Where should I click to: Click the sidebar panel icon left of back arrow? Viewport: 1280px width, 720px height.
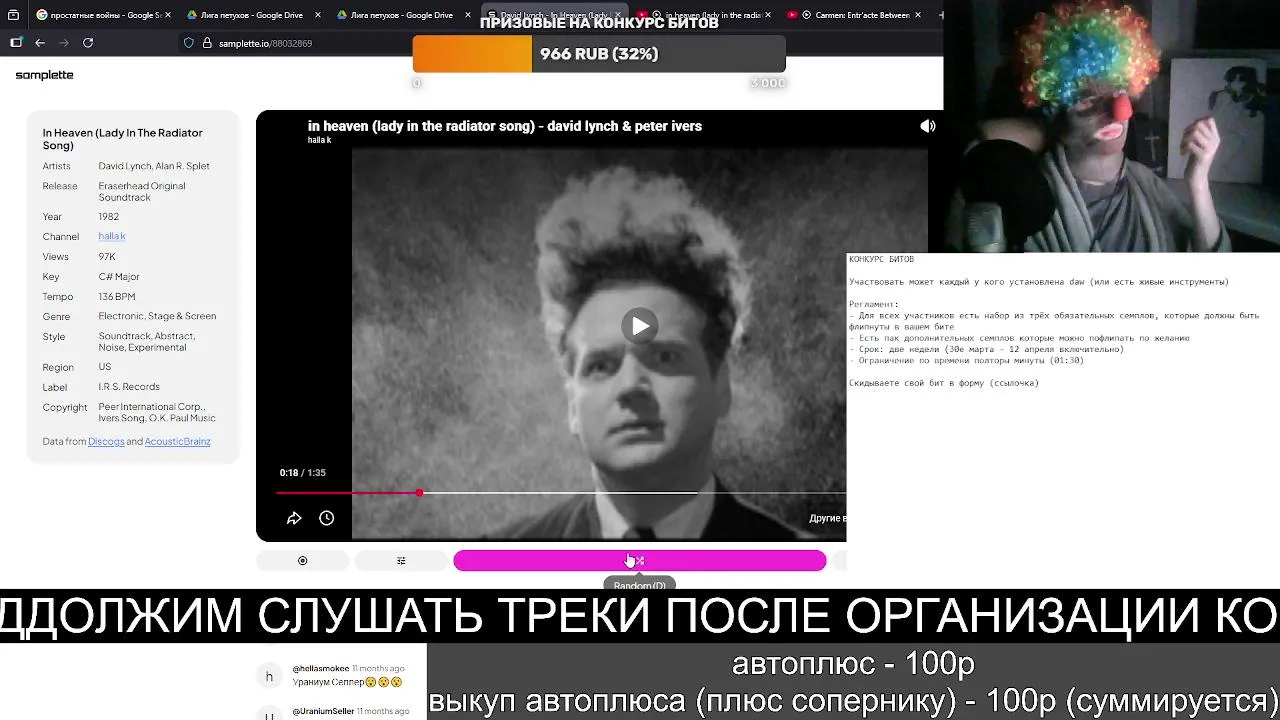pos(16,43)
